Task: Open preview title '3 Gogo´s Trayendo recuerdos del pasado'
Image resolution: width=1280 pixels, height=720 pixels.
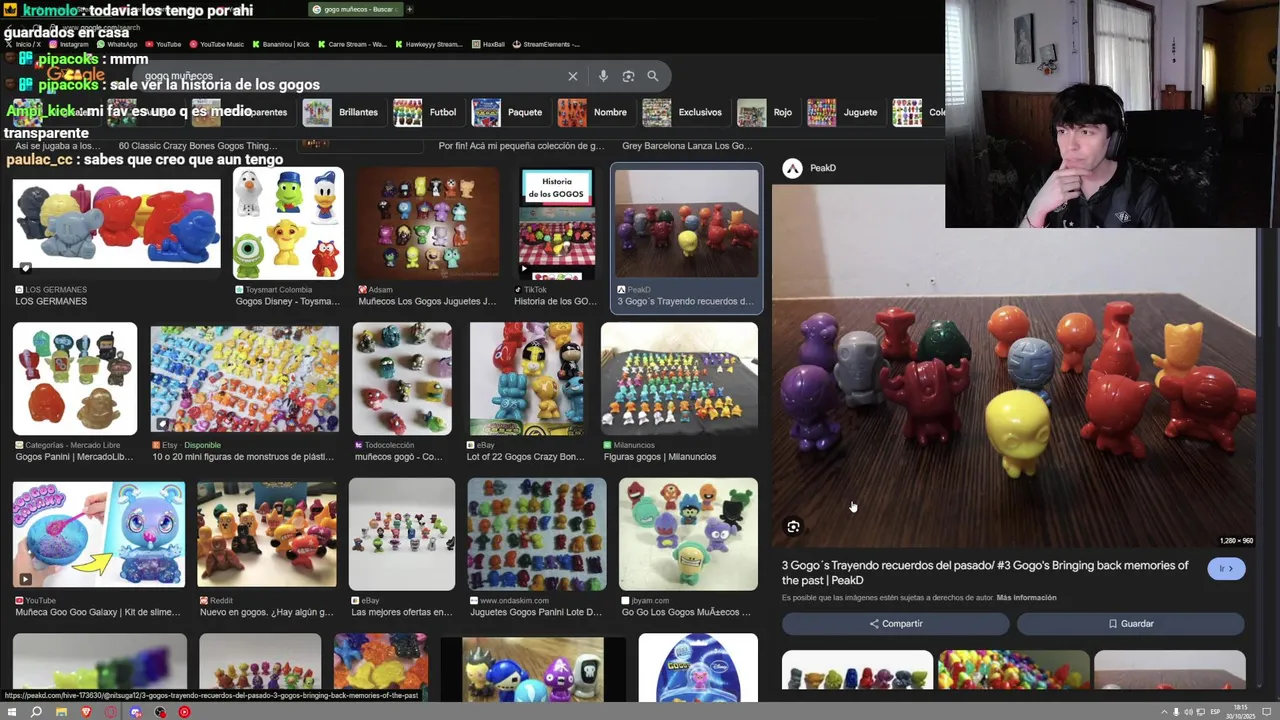Action: (985, 573)
